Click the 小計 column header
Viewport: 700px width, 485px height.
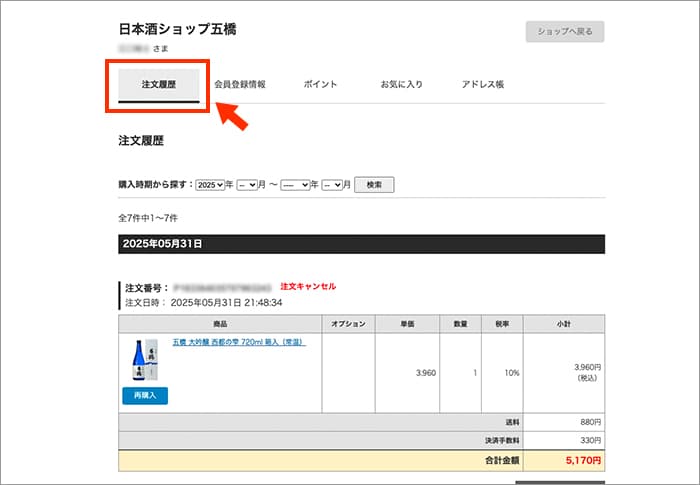click(565, 324)
